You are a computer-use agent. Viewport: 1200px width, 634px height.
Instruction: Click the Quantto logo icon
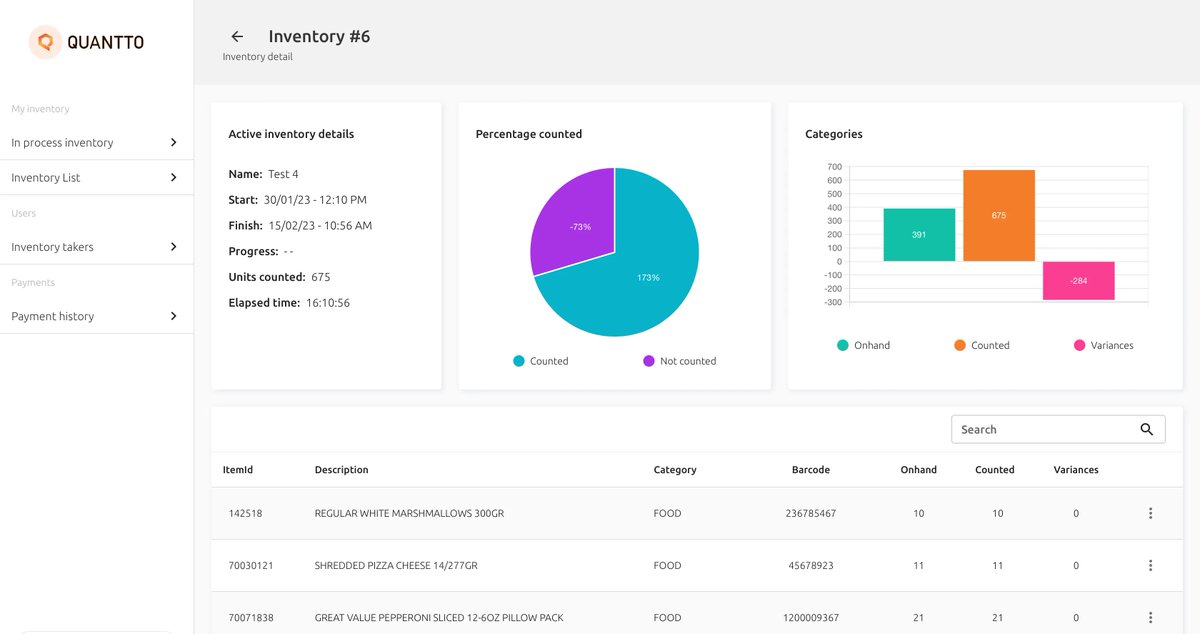coord(45,42)
